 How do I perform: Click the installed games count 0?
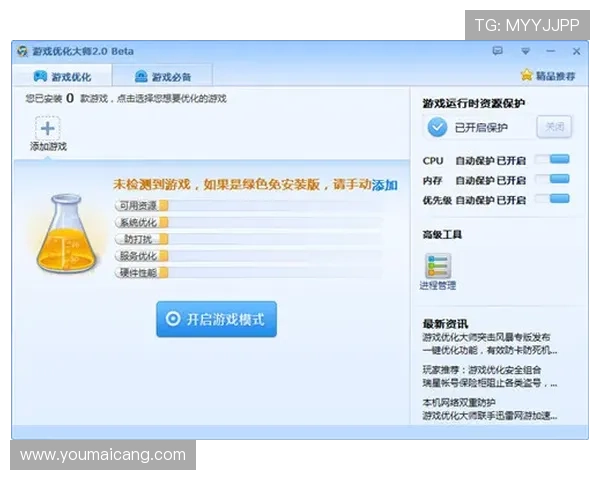[x=70, y=98]
